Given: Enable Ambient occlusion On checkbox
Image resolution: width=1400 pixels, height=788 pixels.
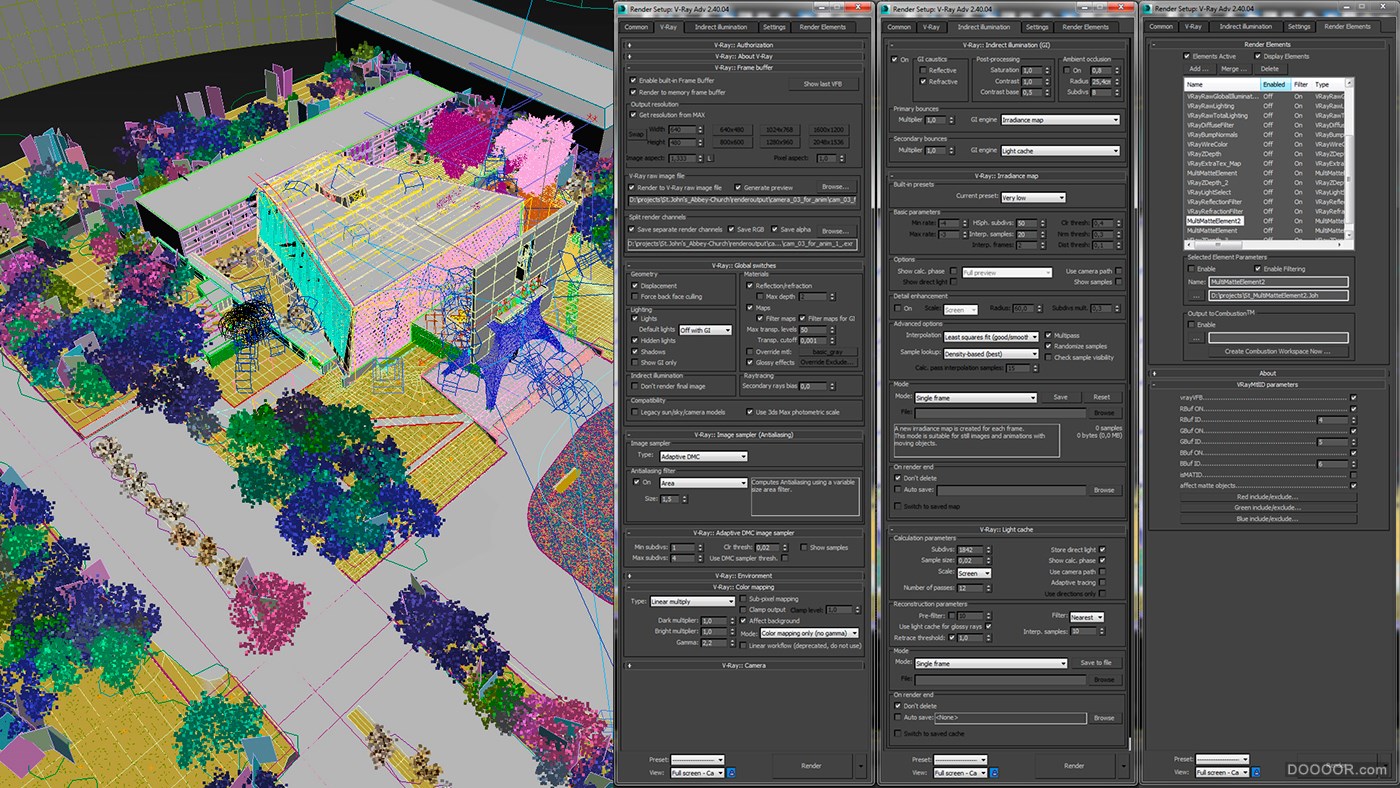Looking at the screenshot, I should 1067,71.
